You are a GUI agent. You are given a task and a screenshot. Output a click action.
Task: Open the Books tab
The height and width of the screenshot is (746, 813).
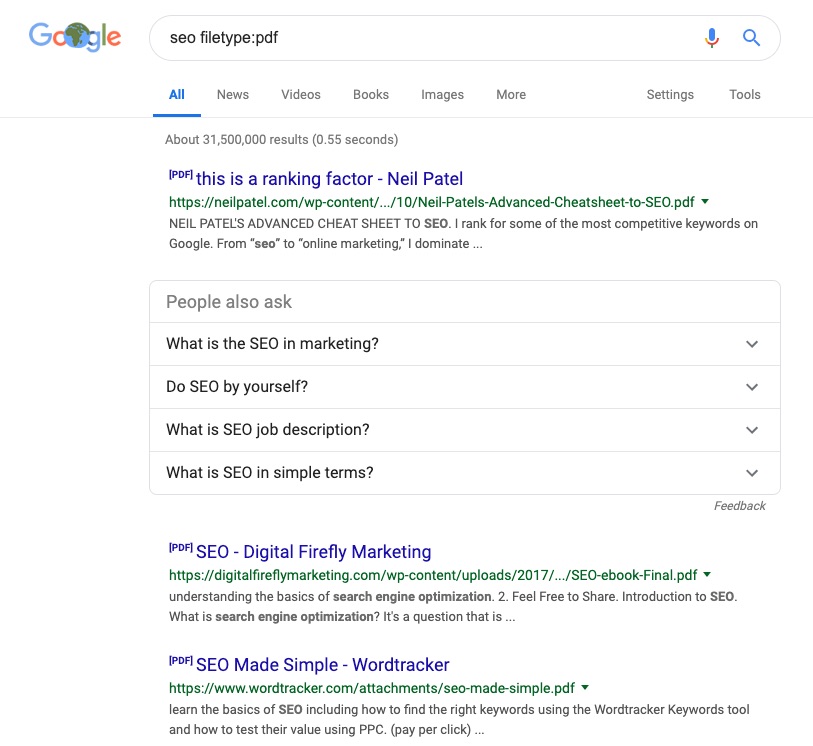[x=371, y=95]
